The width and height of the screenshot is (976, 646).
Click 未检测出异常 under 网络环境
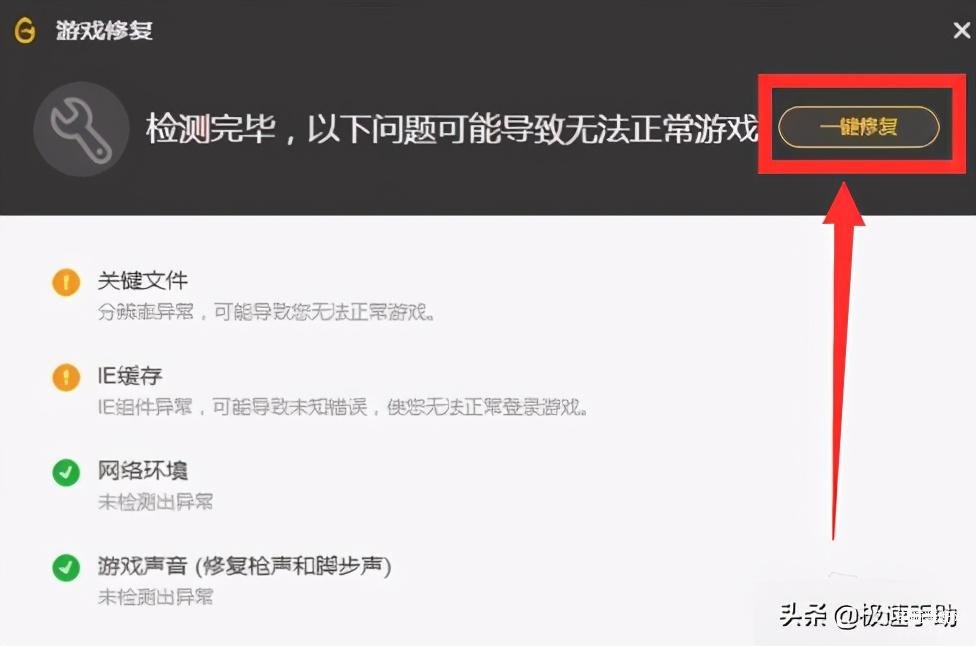coord(155,502)
